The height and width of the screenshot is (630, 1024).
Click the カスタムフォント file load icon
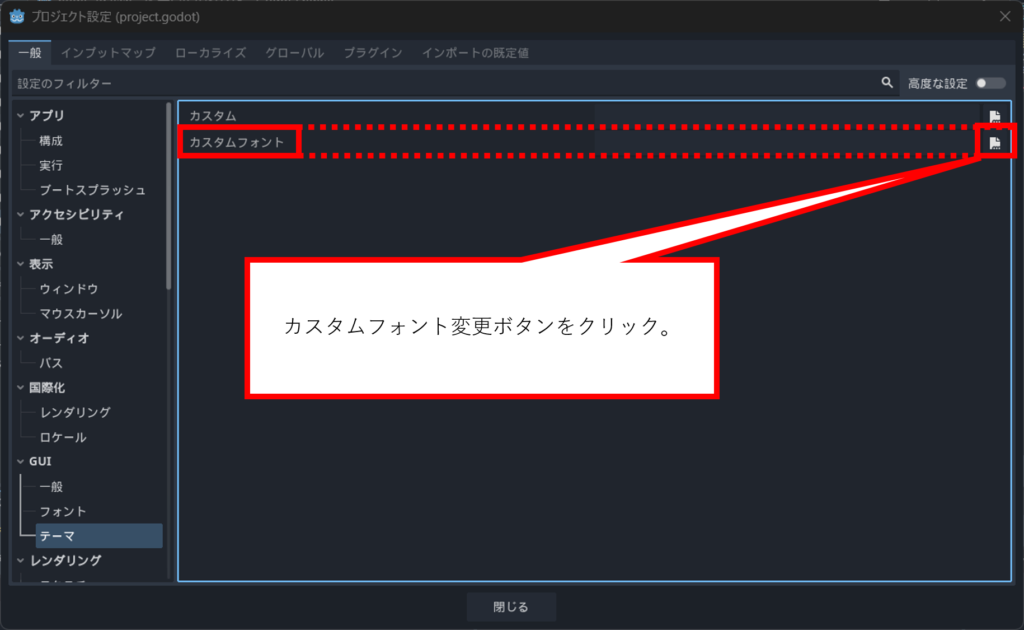pyautogui.click(x=994, y=143)
